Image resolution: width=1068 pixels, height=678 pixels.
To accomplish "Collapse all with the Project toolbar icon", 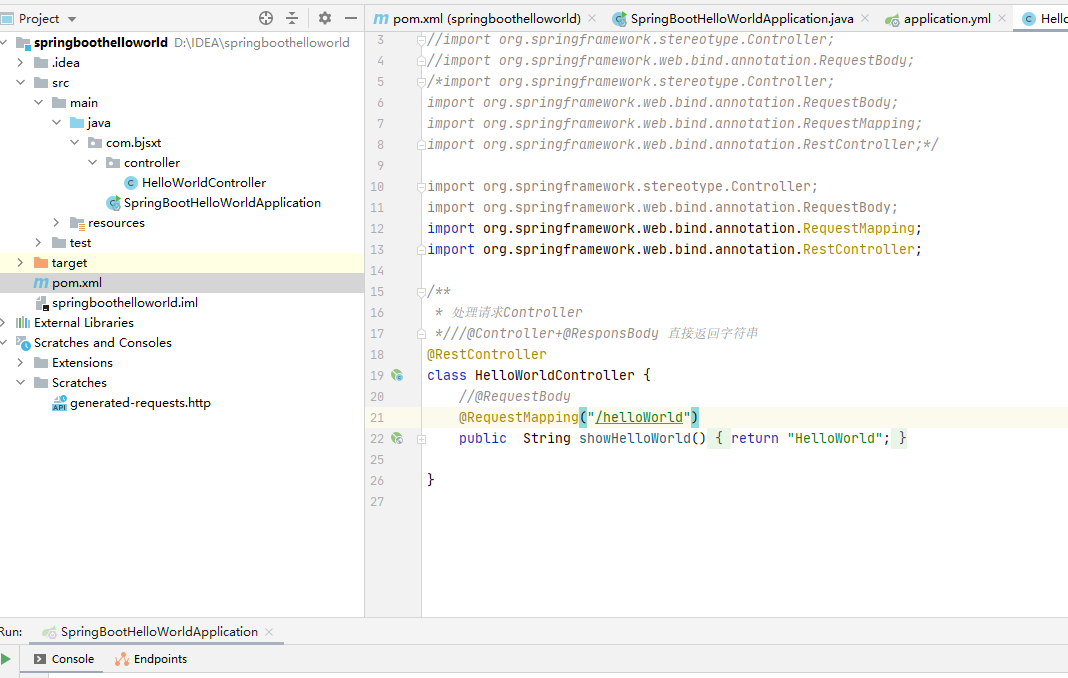I will pos(292,18).
